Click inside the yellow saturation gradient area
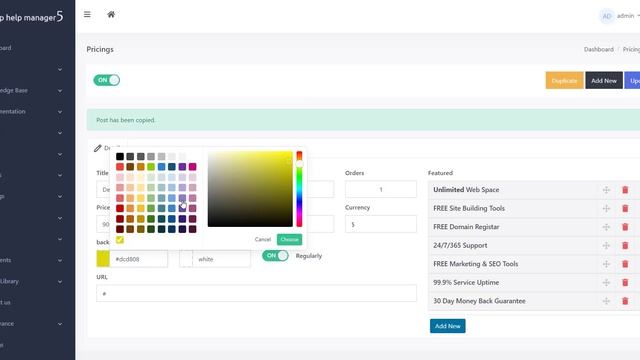This screenshot has width=640, height=360. point(250,189)
